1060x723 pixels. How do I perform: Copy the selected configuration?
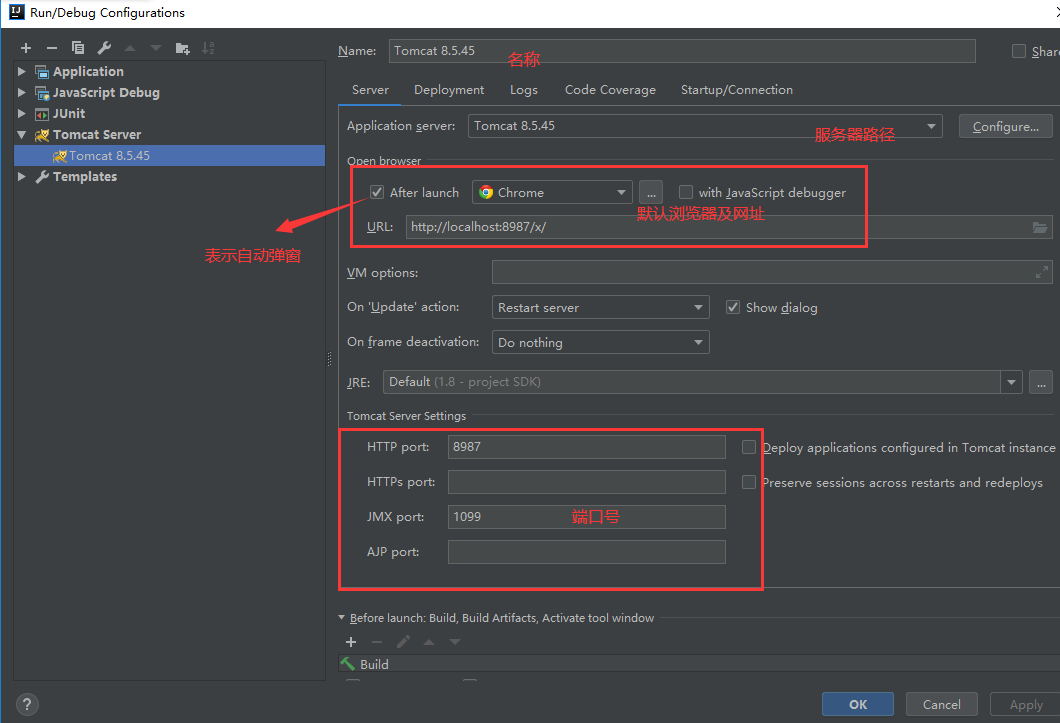coord(78,48)
